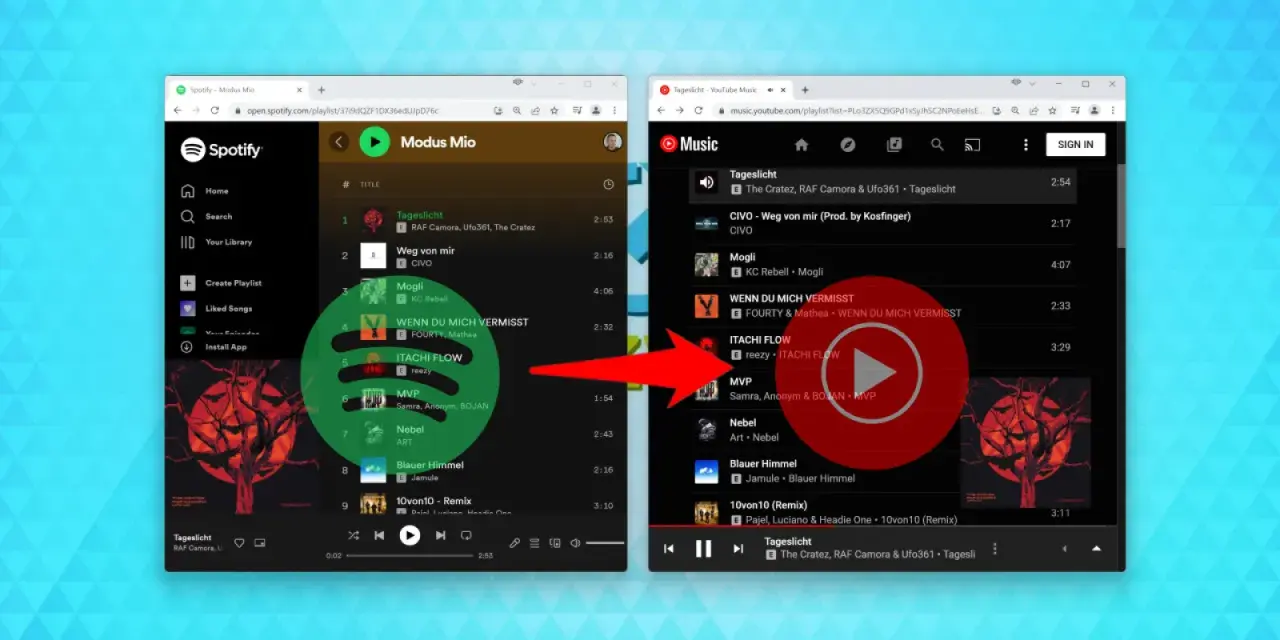The width and height of the screenshot is (1280, 640).
Task: Click the white play button in Spotify player bar
Action: click(410, 535)
